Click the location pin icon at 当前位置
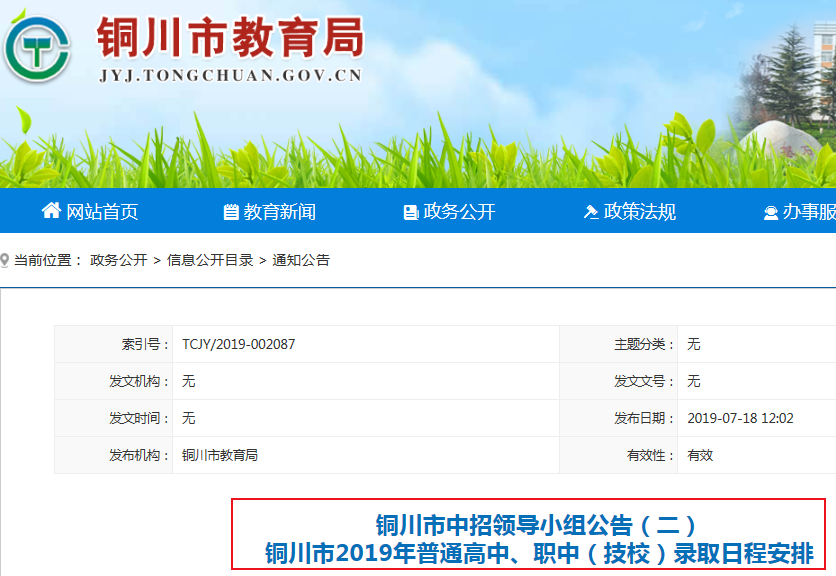This screenshot has width=836, height=576. click(5, 260)
